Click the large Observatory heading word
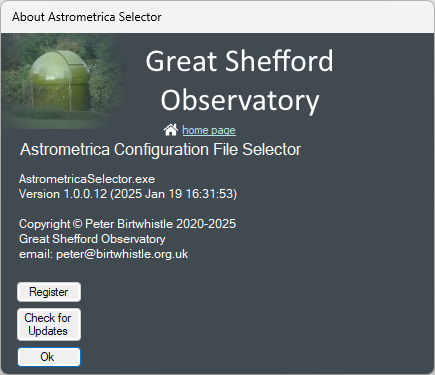This screenshot has width=435, height=375. [x=240, y=101]
